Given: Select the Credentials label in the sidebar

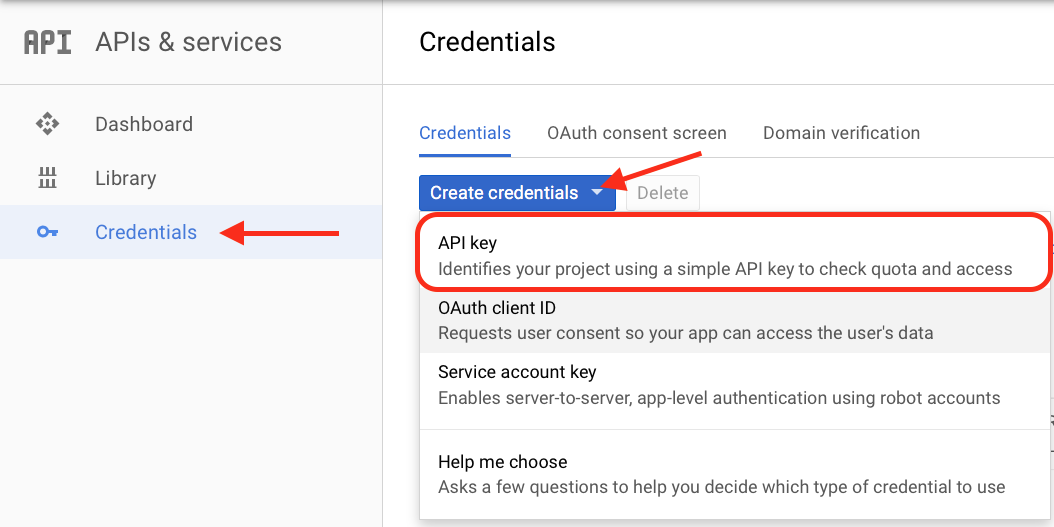Looking at the screenshot, I should 146,232.
